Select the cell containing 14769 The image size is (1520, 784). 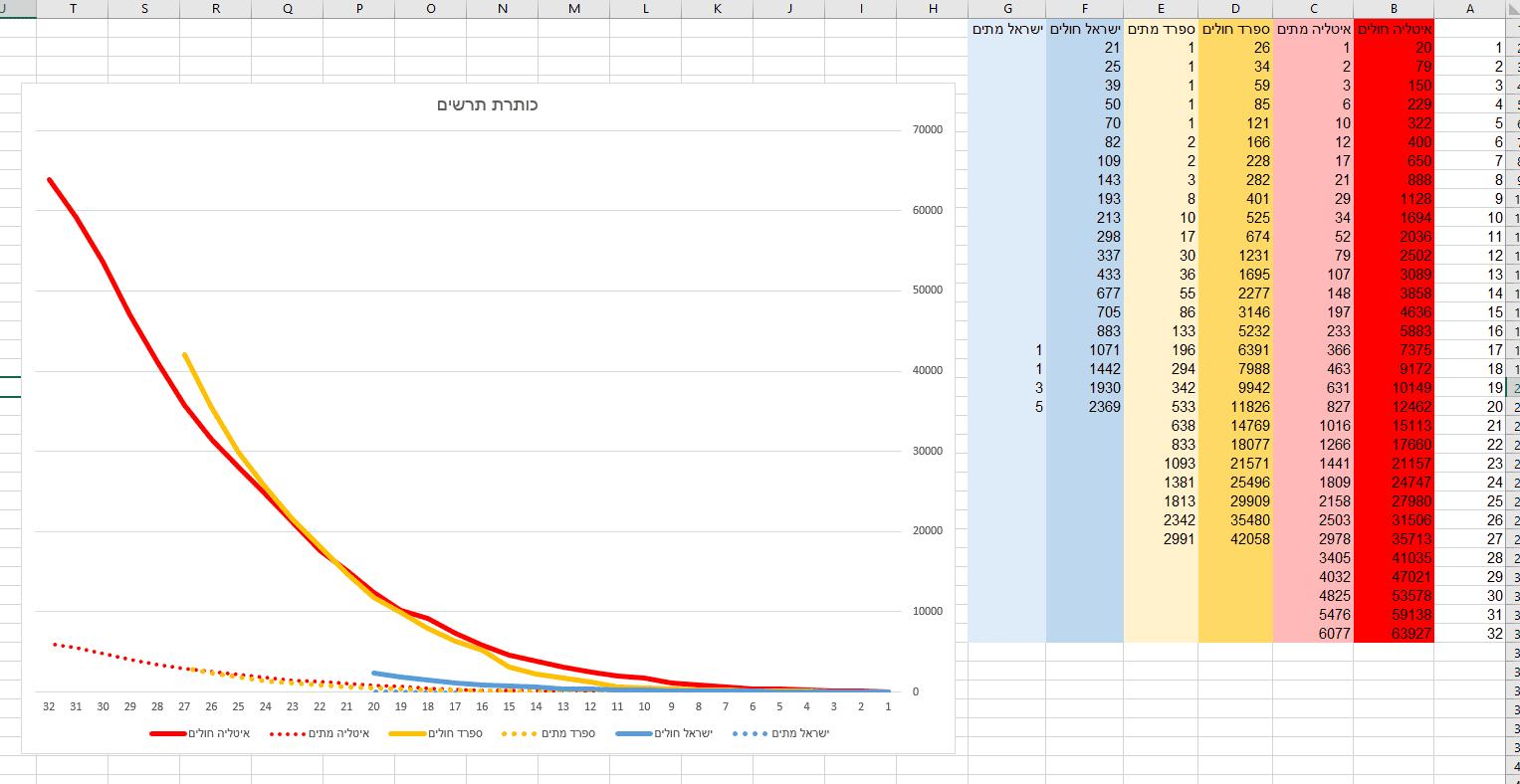coord(1235,426)
